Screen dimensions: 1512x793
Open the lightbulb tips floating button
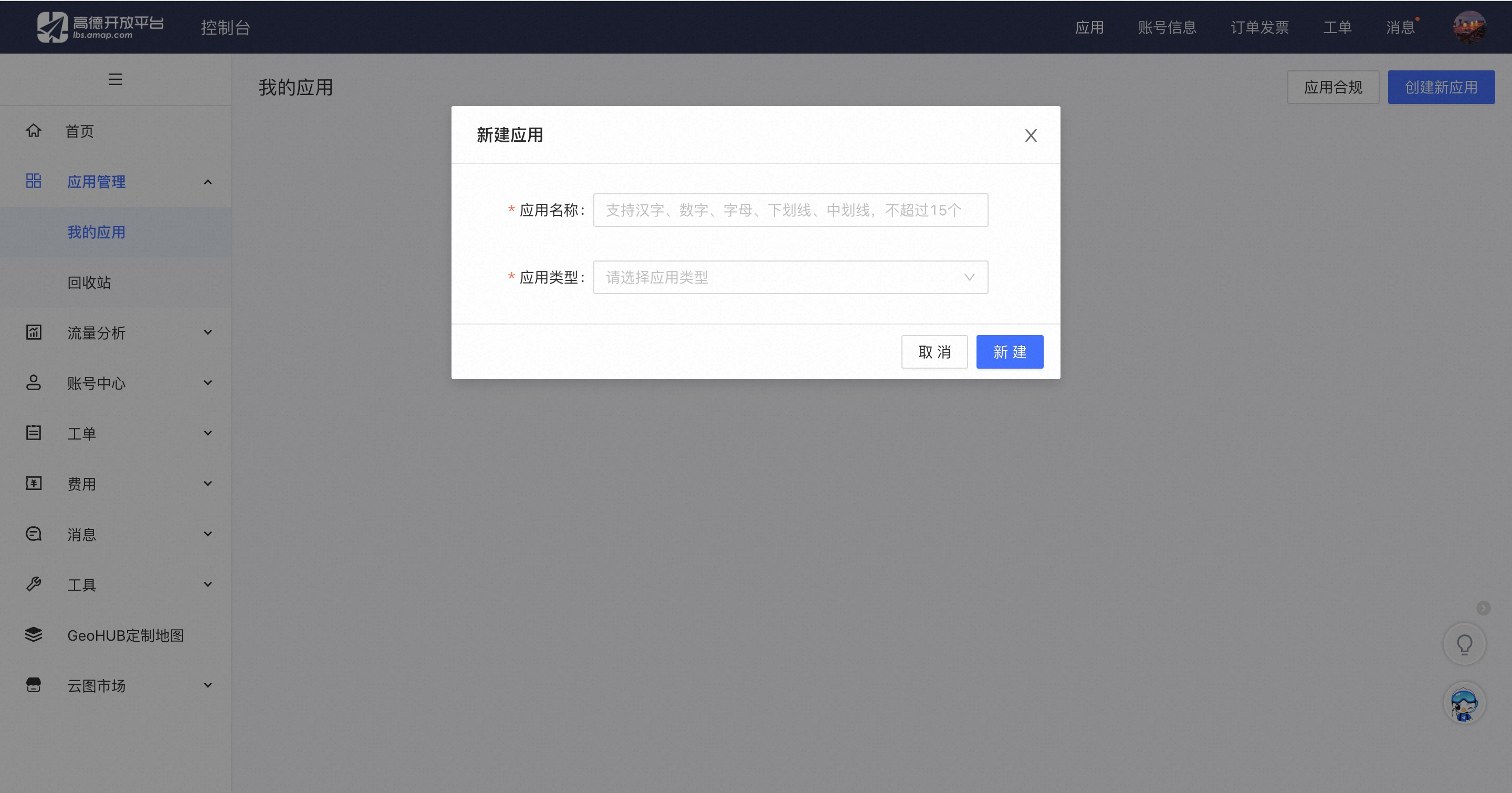tap(1464, 644)
